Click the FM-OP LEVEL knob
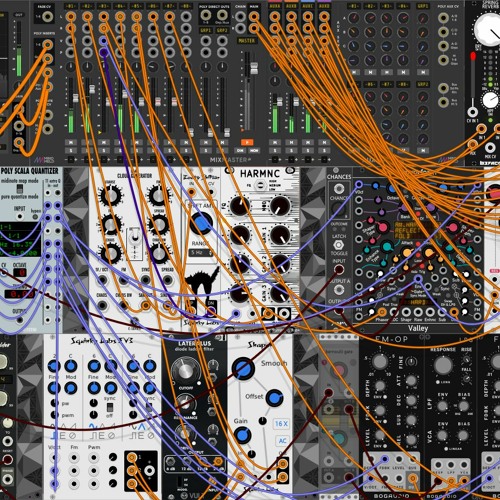 [x=380, y=435]
